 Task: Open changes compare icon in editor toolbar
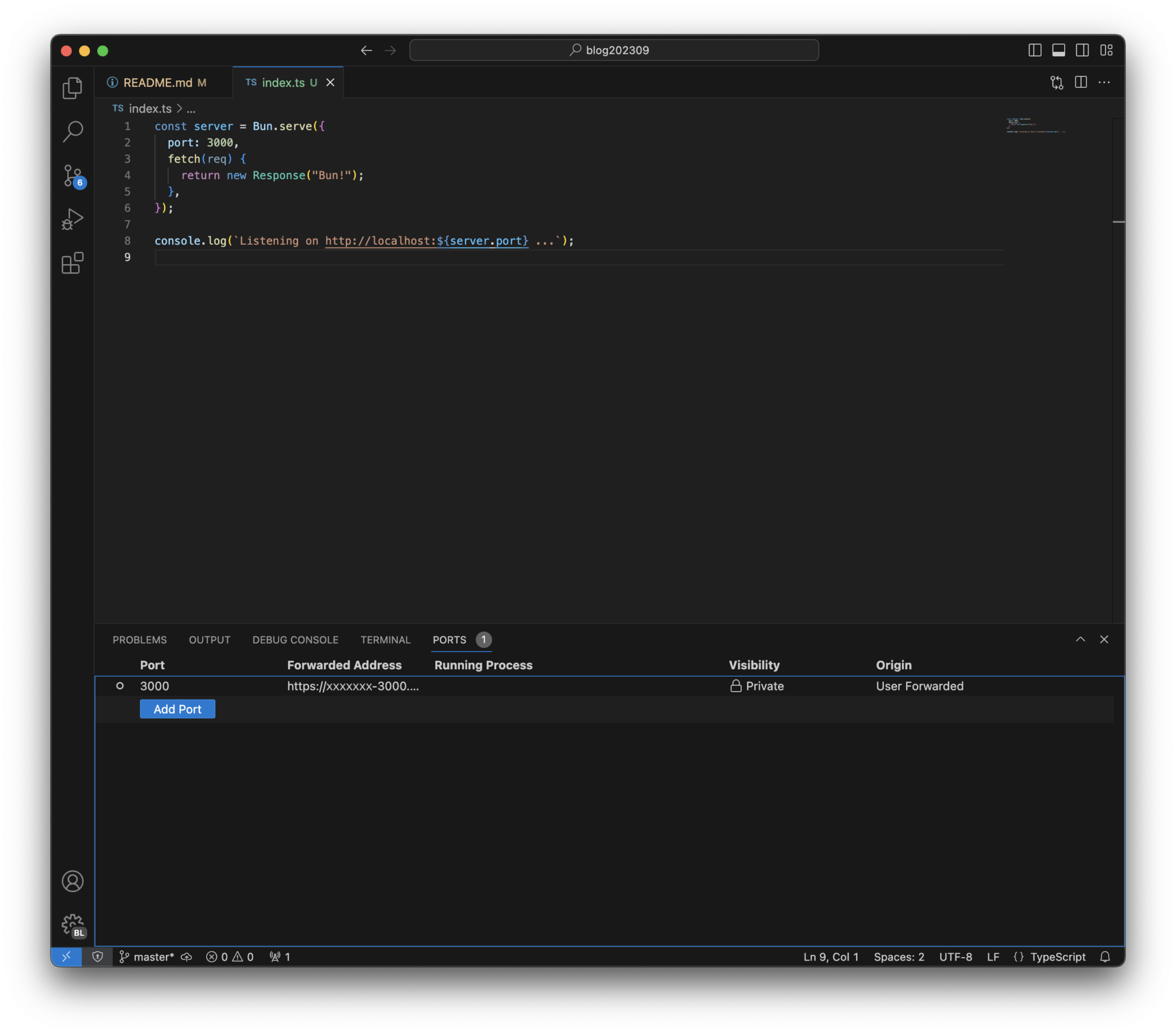pos(1057,82)
